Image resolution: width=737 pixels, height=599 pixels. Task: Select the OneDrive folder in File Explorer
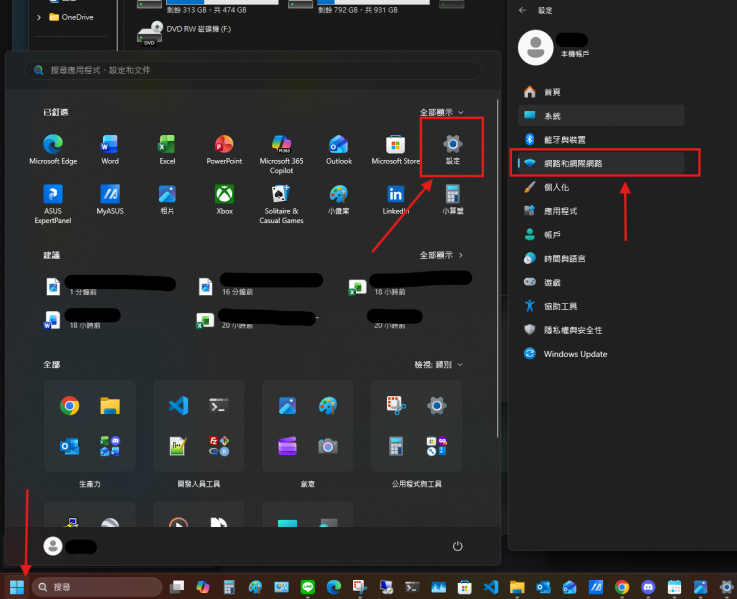[x=71, y=17]
